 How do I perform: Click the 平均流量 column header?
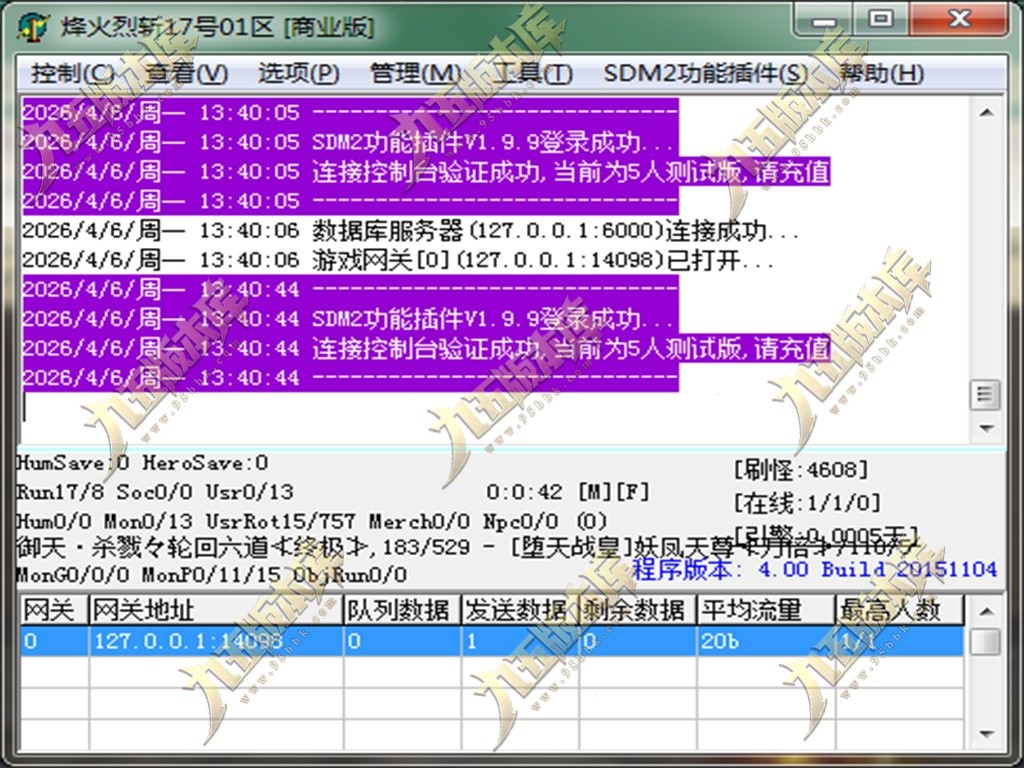point(766,610)
